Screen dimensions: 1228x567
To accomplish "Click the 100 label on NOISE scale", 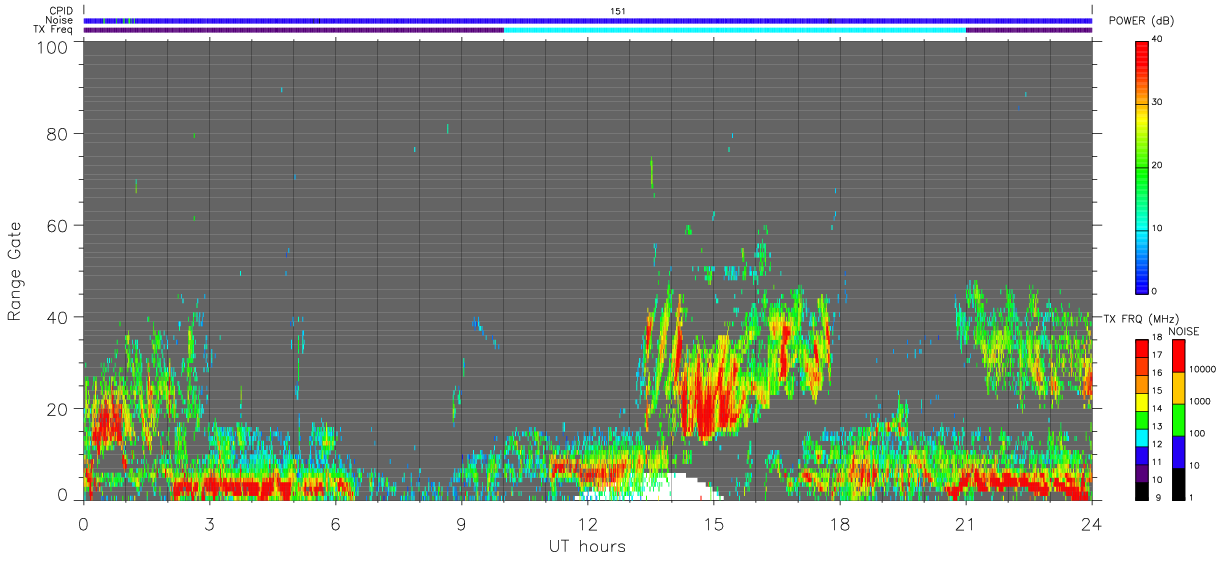I will [1197, 434].
